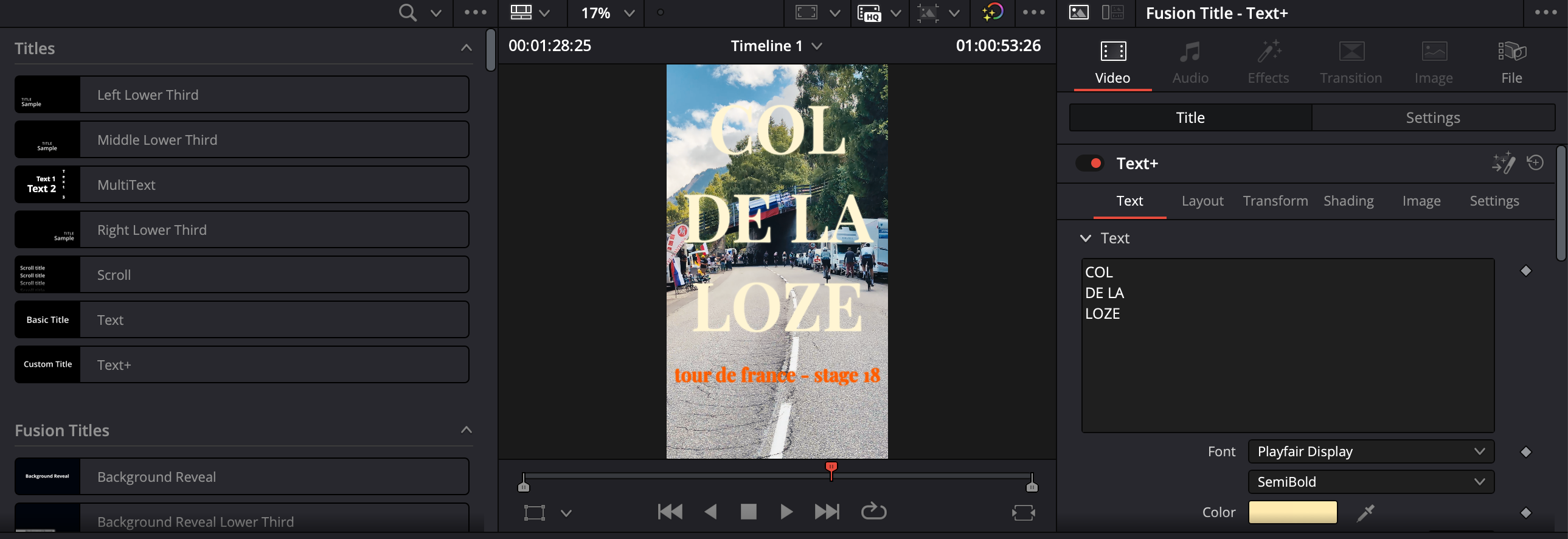Select Image tab in inspector top row
Viewport: 1568px width, 539px height.
pyautogui.click(x=1434, y=63)
